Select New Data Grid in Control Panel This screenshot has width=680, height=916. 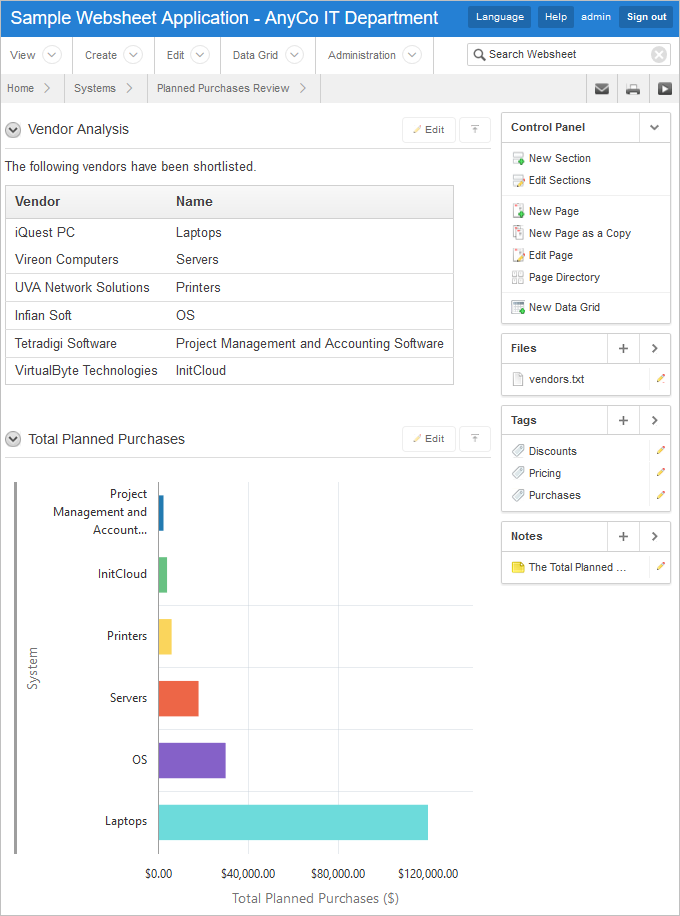click(564, 307)
